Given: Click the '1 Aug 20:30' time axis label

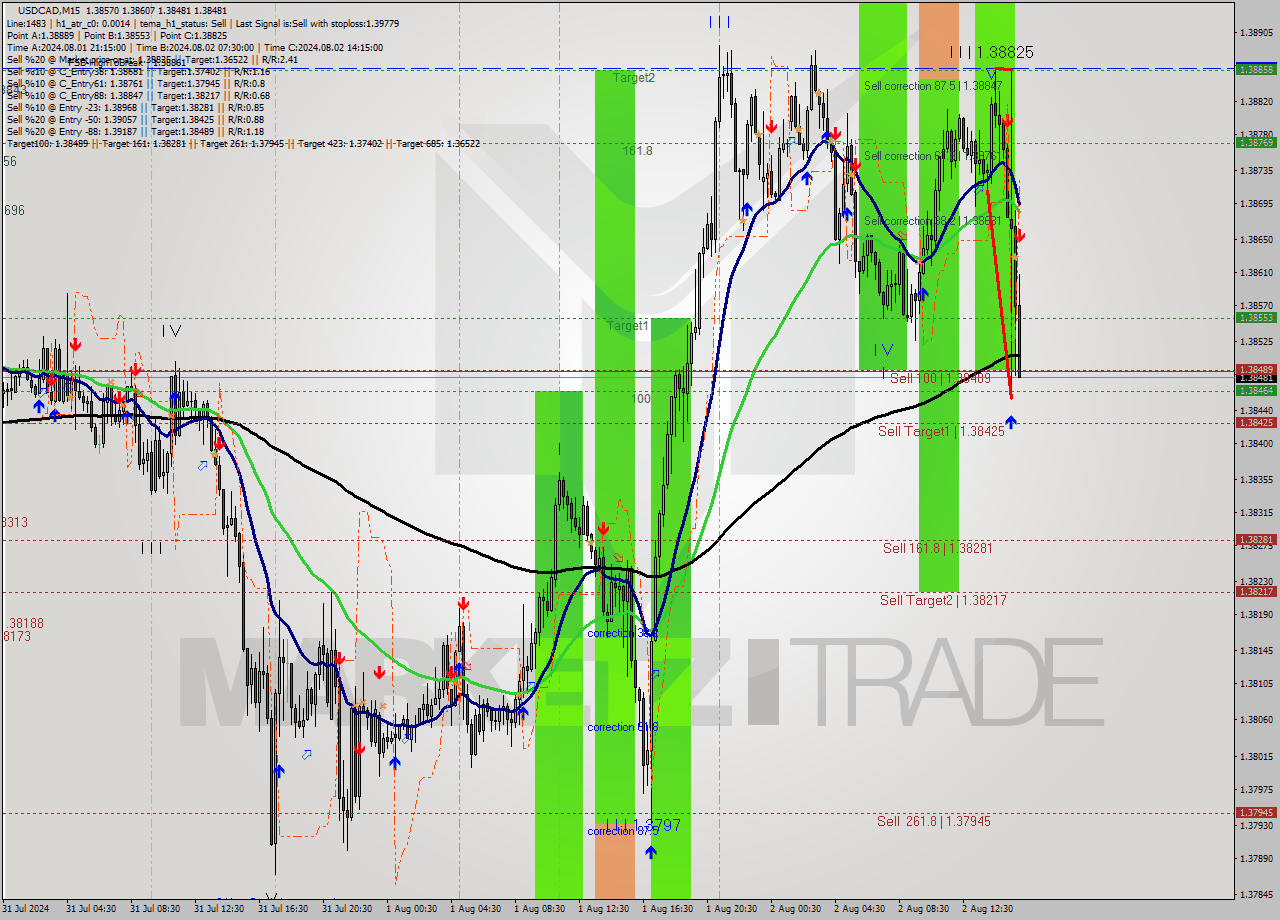Looking at the screenshot, I should (731, 909).
